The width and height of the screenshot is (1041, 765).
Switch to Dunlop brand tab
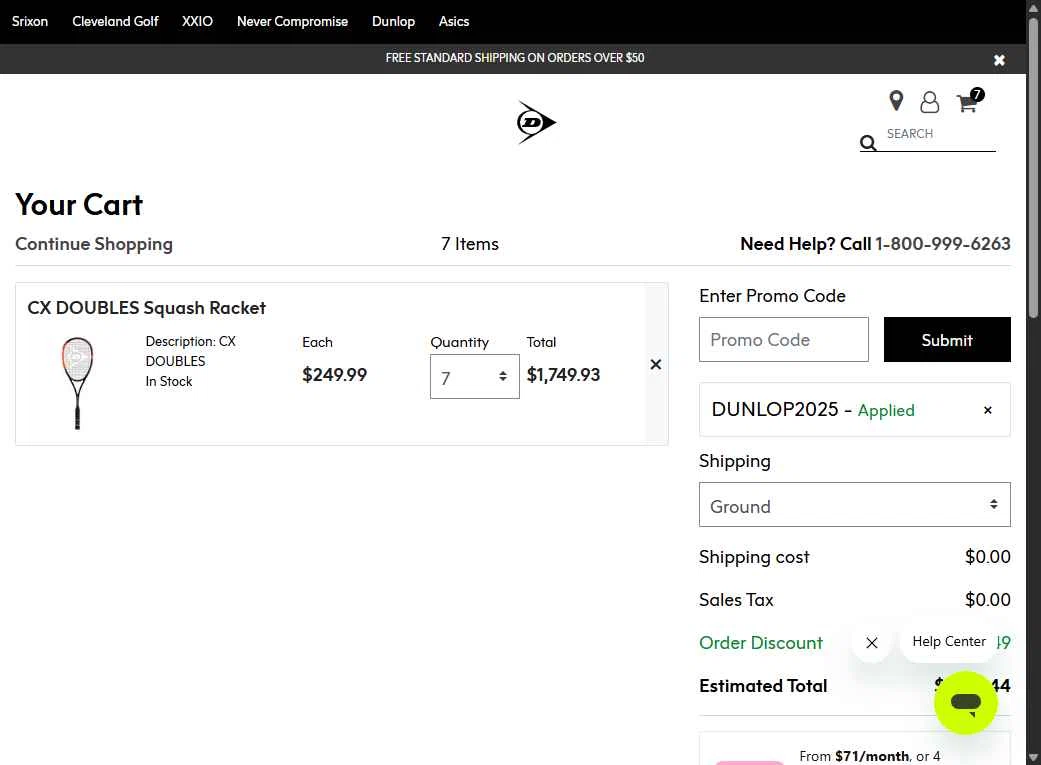(x=393, y=21)
